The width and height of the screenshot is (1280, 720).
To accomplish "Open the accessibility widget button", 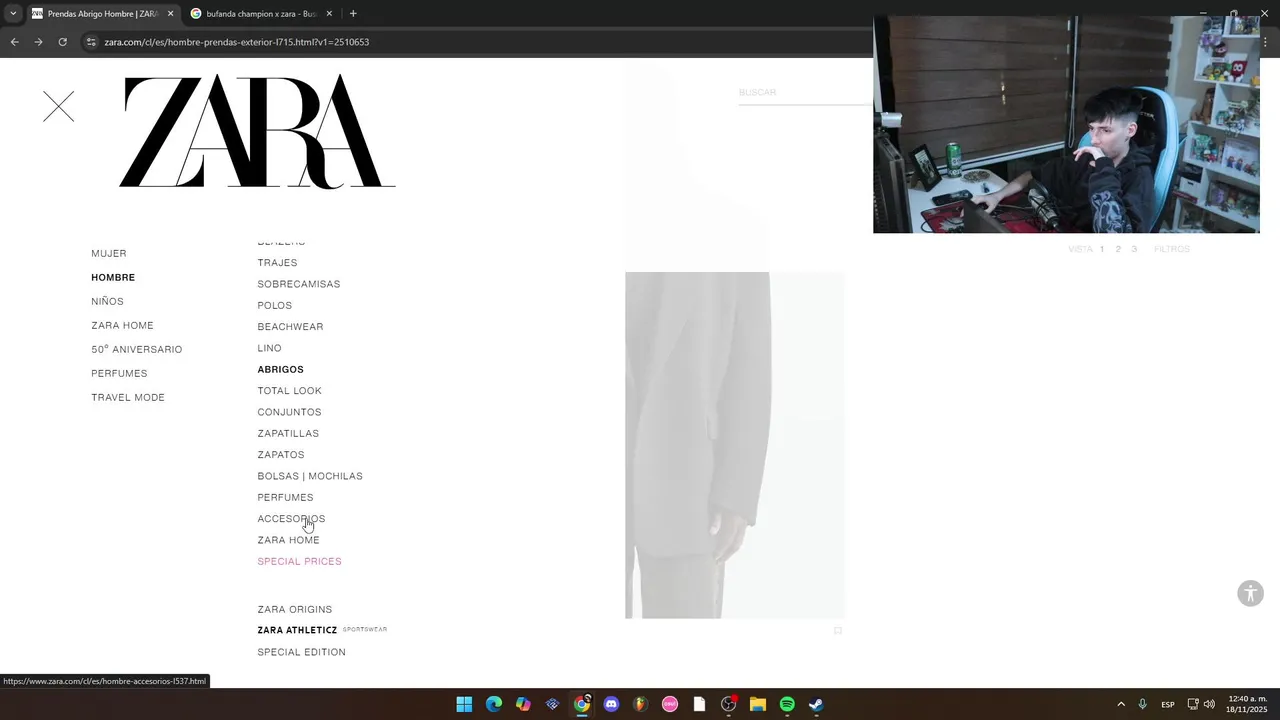I will [x=1250, y=593].
